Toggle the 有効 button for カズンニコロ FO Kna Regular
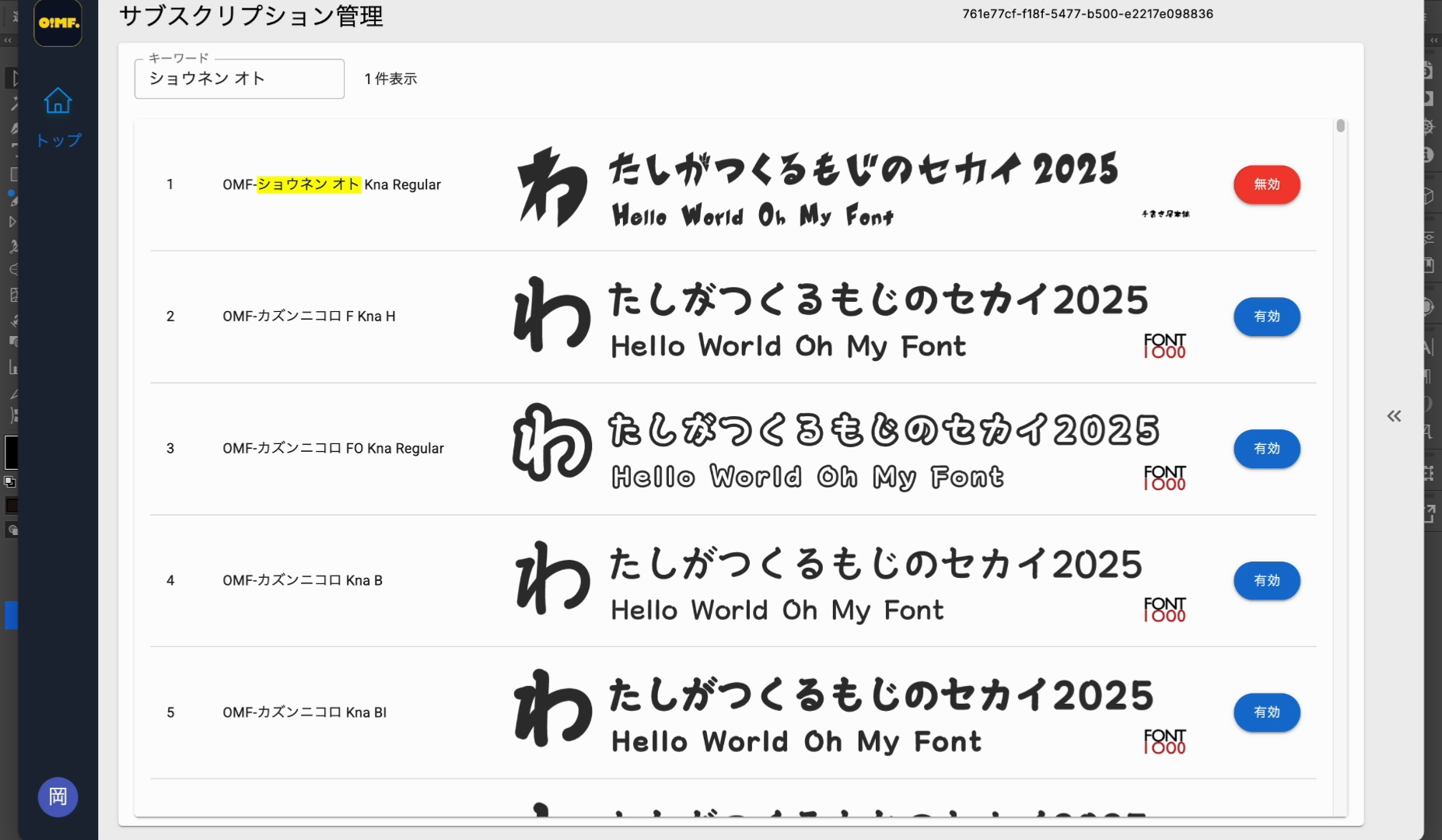 point(1266,449)
